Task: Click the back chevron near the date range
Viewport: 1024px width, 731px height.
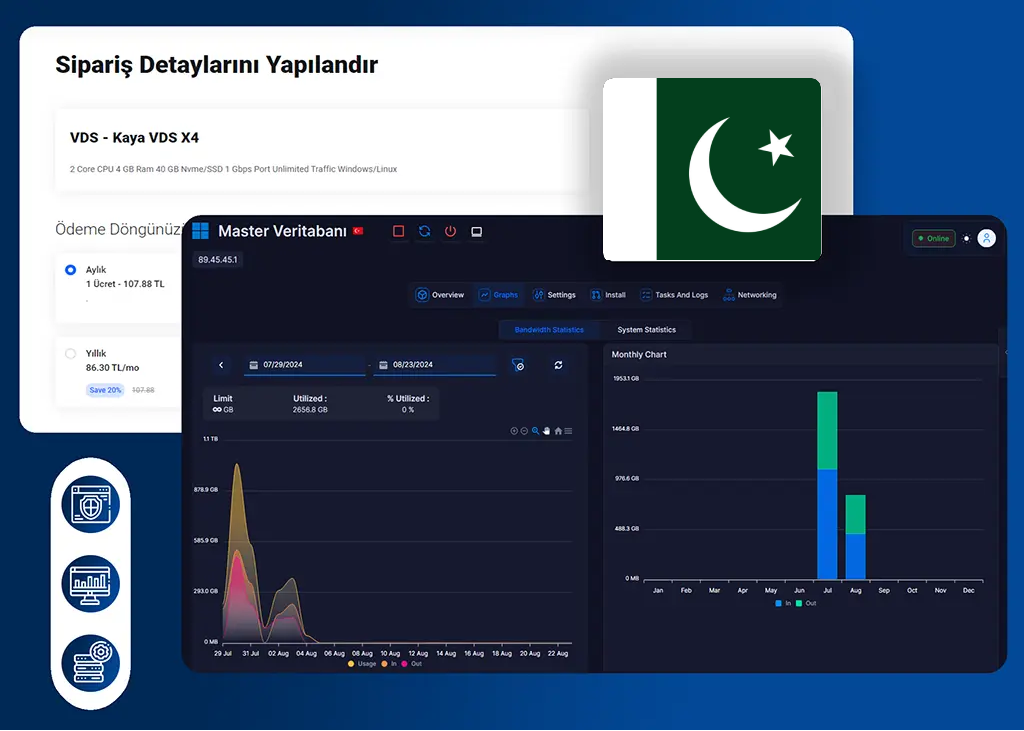Action: 221,365
